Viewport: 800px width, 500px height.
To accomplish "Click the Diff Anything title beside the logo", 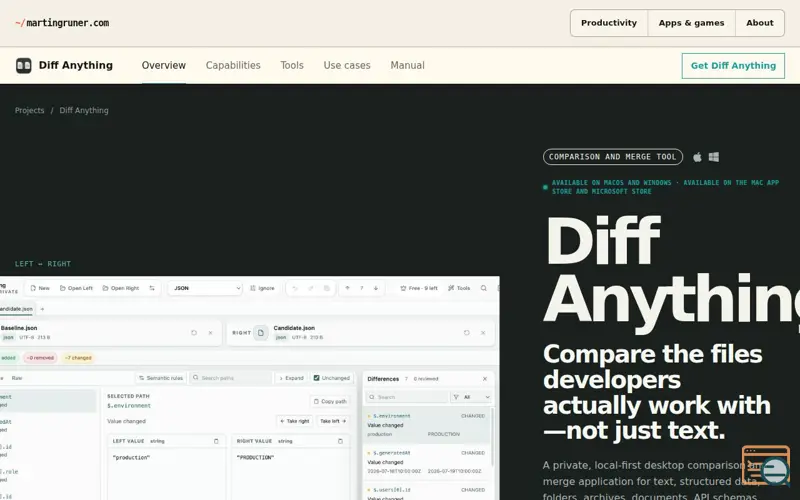I will pos(76,65).
